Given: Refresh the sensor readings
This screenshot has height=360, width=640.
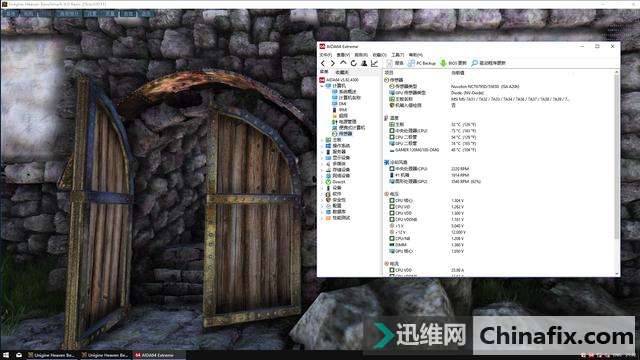Looking at the screenshot, I should click(353, 63).
